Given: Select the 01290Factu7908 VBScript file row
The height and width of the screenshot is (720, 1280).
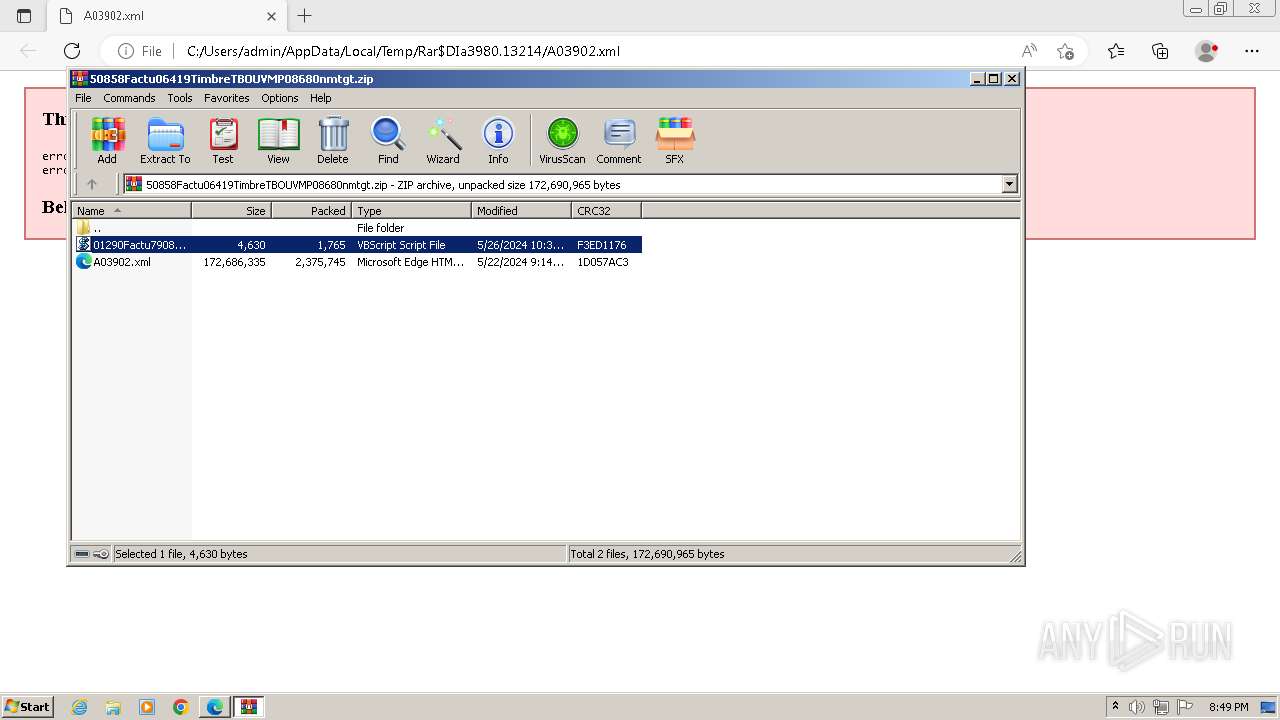Looking at the screenshot, I should tap(357, 245).
